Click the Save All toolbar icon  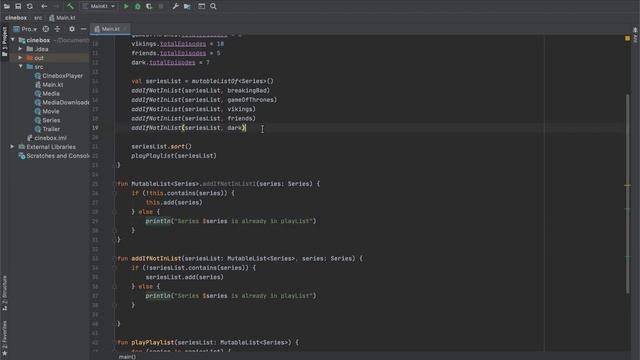click(18, 6)
